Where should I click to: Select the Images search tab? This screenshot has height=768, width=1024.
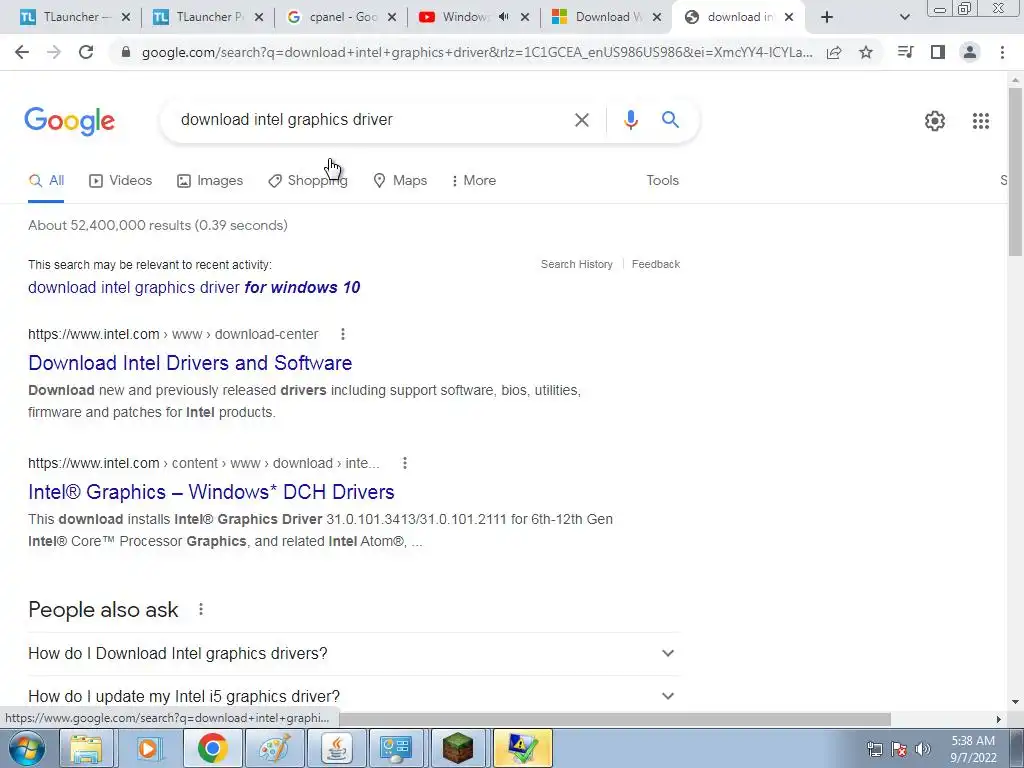pyautogui.click(x=210, y=181)
